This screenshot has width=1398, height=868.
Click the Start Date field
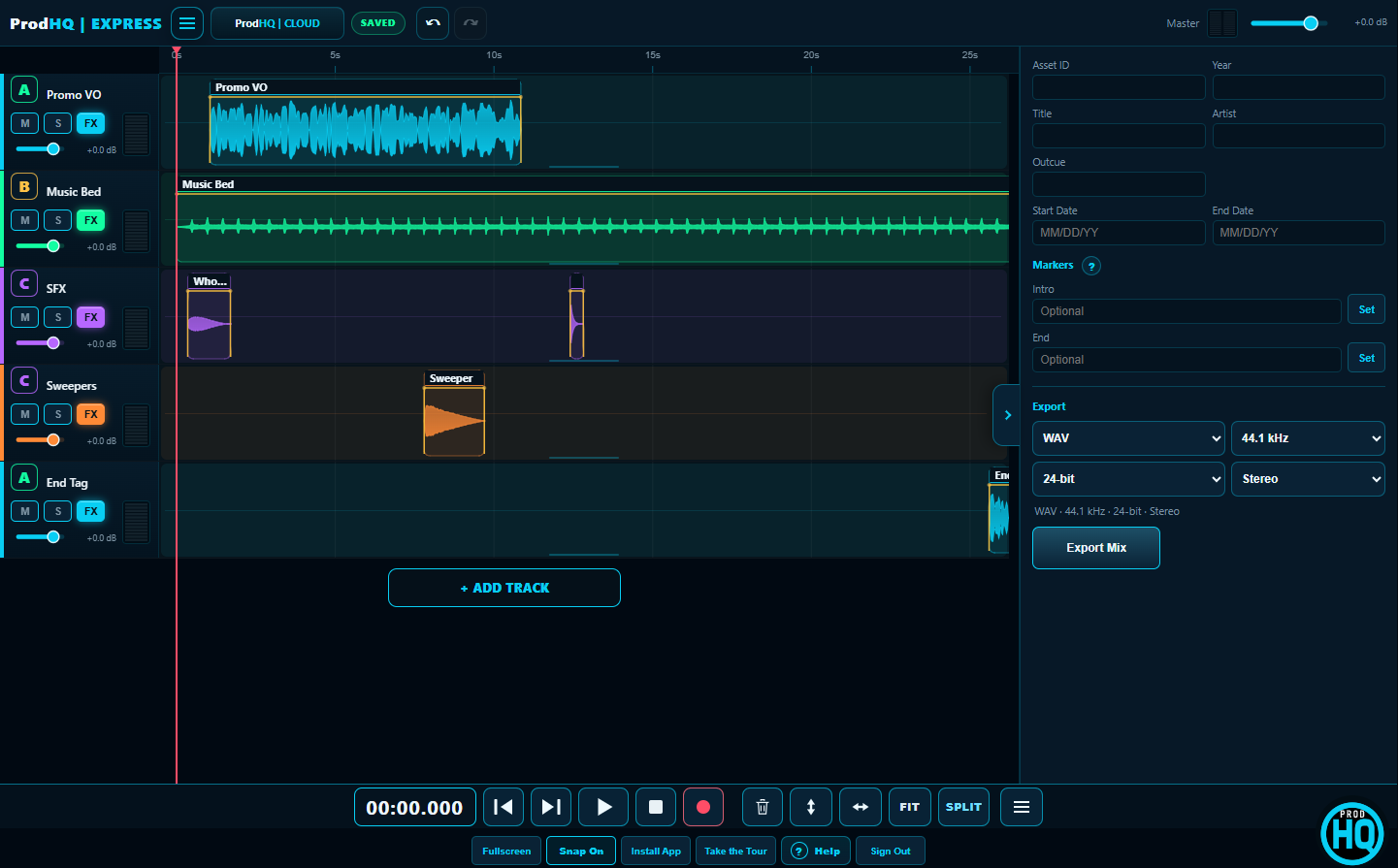coord(1119,233)
